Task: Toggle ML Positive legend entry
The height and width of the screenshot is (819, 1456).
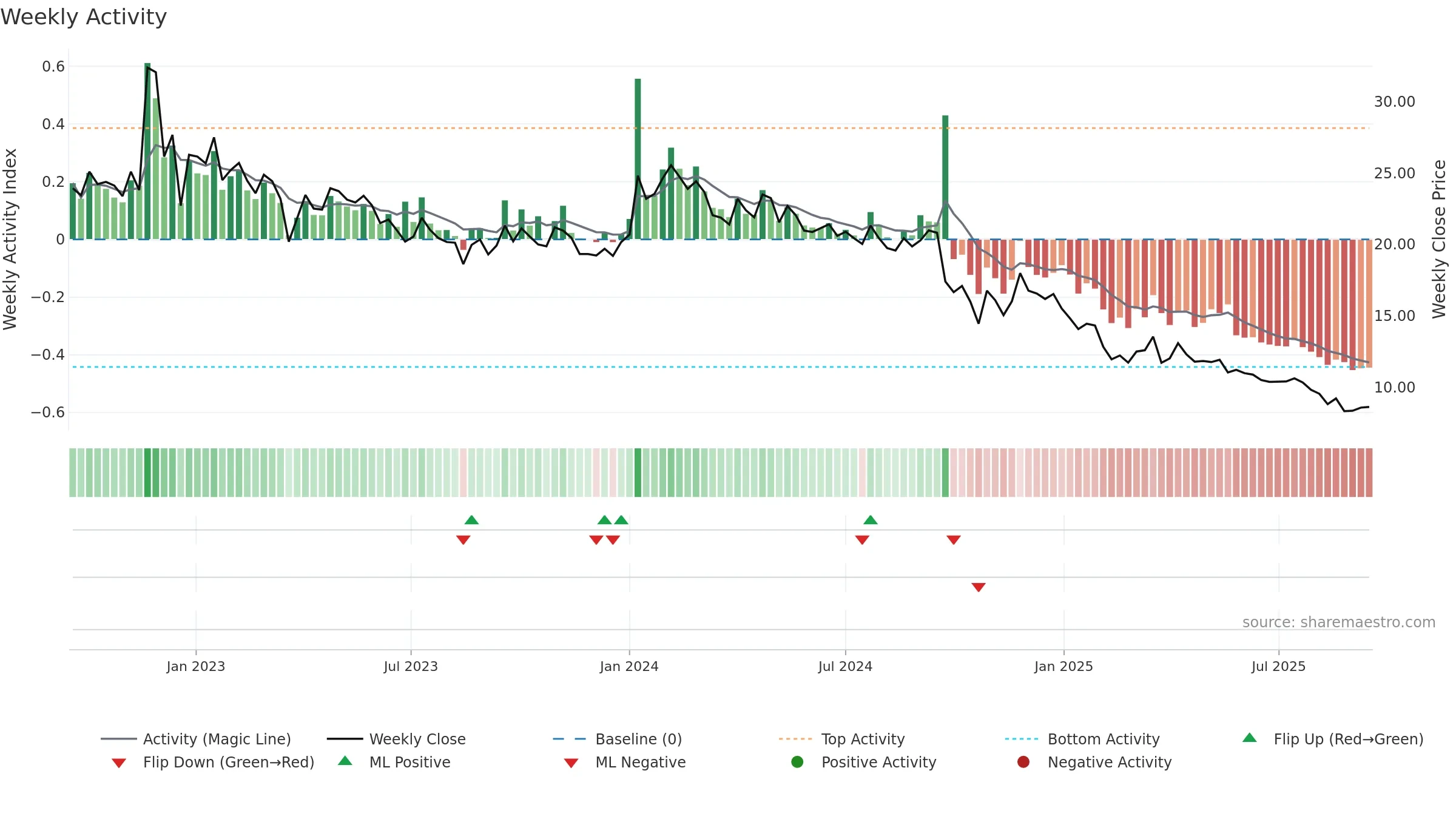Action: tap(394, 762)
